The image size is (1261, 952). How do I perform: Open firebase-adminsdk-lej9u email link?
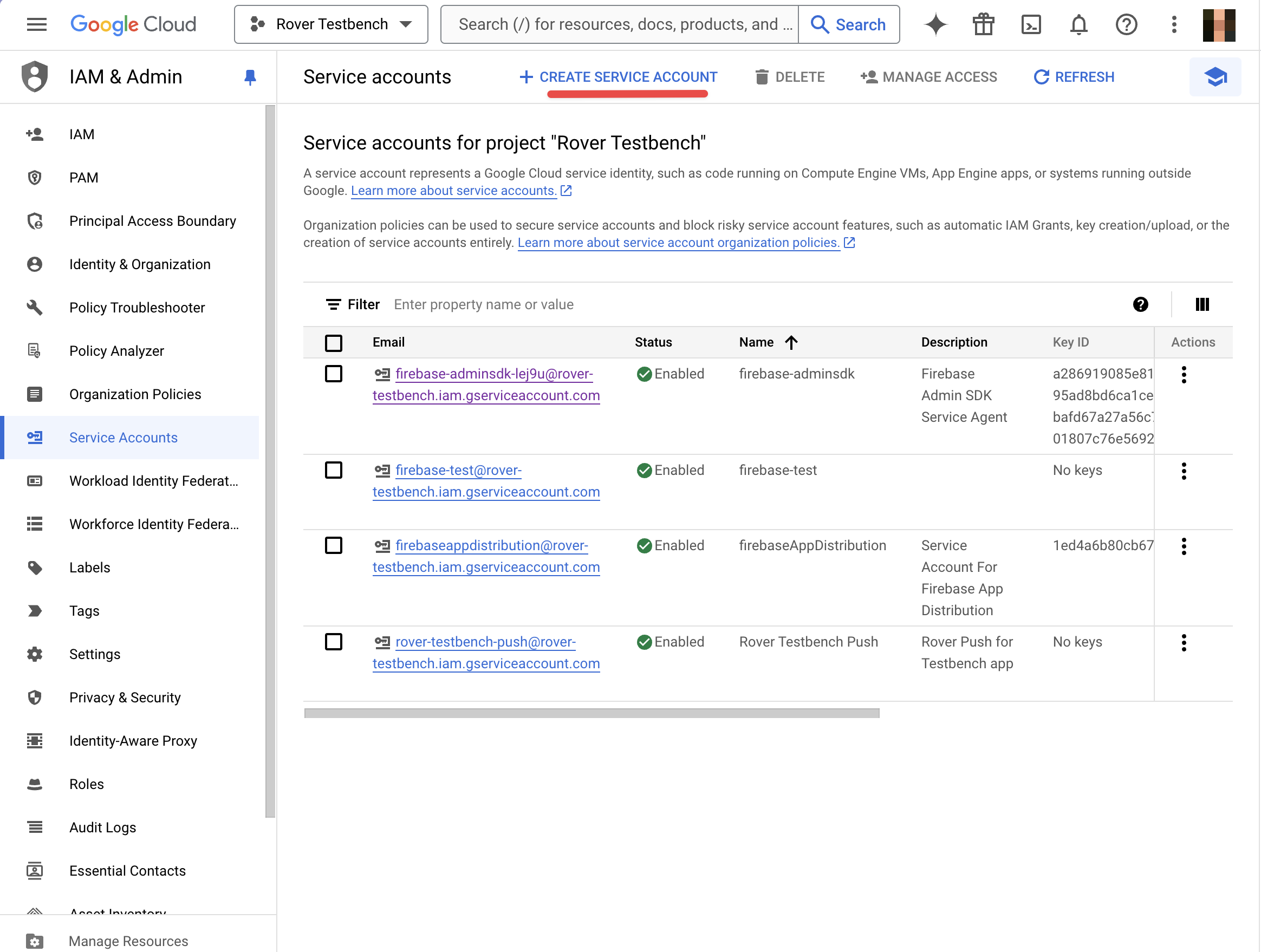click(486, 385)
